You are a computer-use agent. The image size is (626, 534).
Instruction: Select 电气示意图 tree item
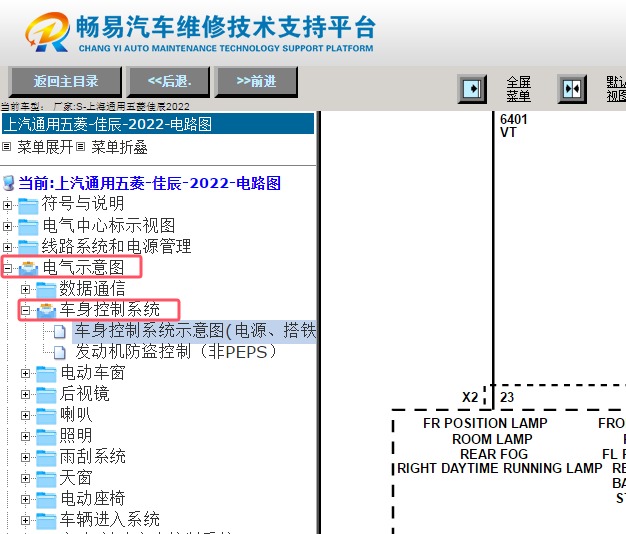click(x=83, y=267)
